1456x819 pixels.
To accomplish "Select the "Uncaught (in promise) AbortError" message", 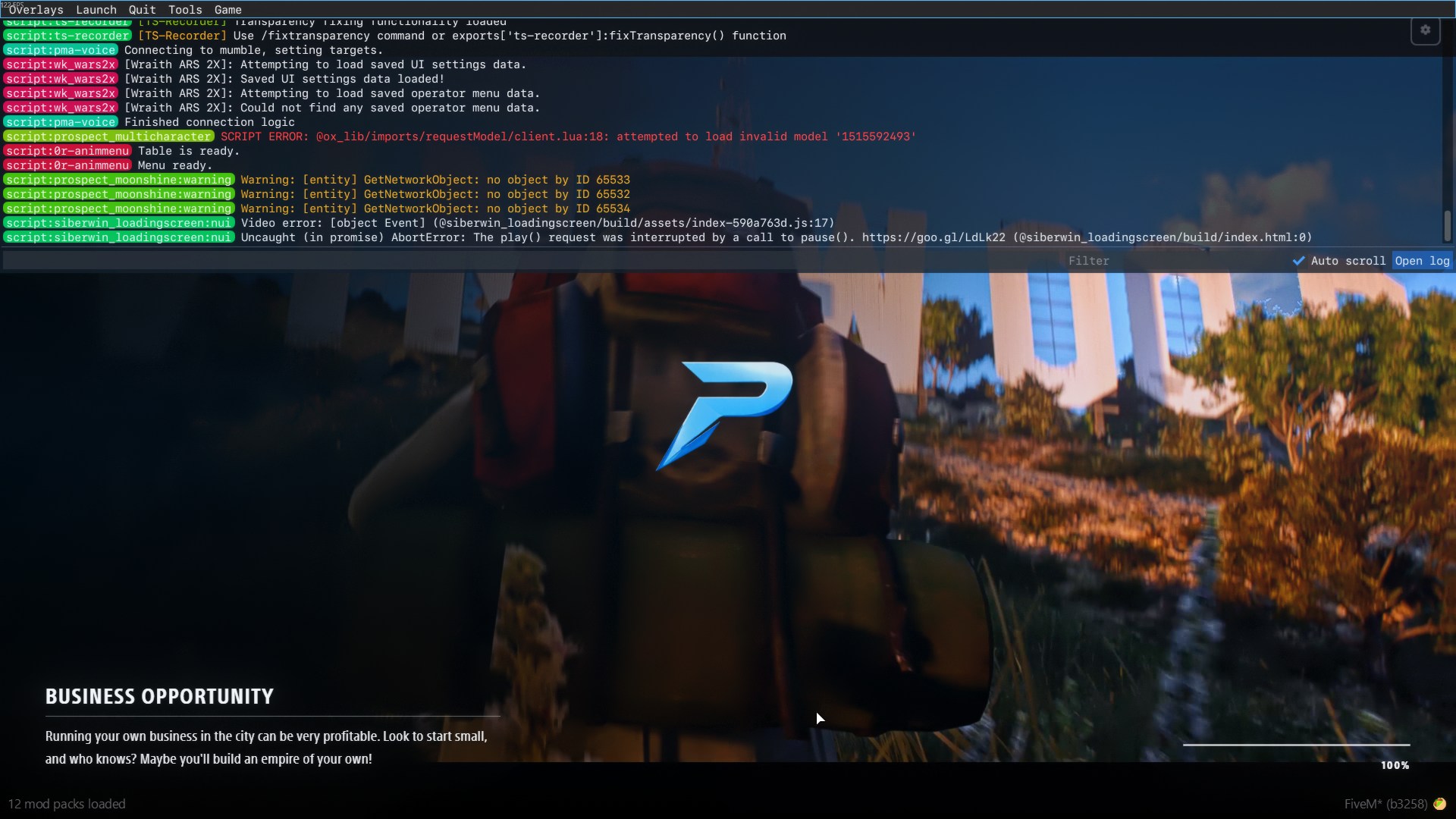I will (777, 237).
